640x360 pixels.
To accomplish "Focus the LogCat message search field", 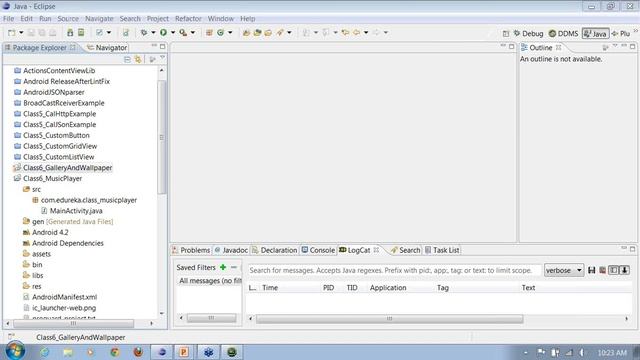I will pyautogui.click(x=394, y=270).
